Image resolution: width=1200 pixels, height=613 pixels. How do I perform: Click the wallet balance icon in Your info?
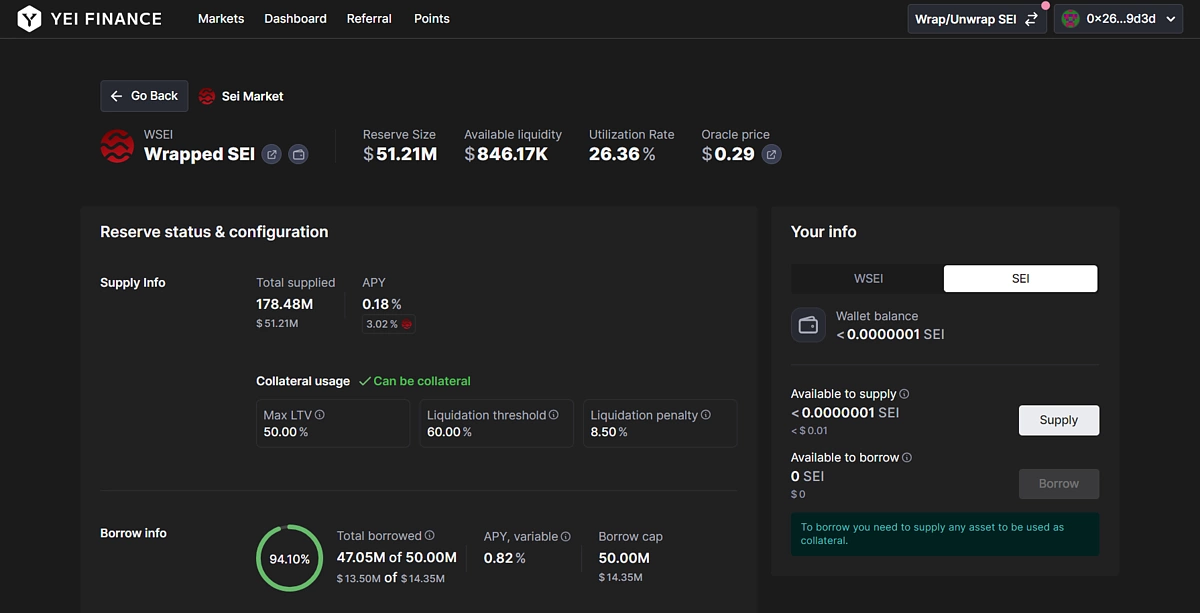click(x=808, y=325)
